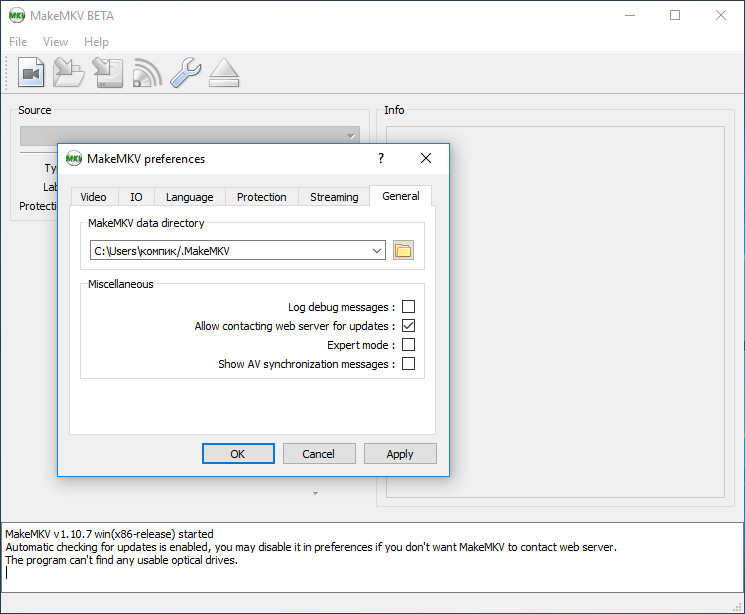This screenshot has height=614, width=745.
Task: Click the Eject disc toolbar icon
Action: coord(224,72)
